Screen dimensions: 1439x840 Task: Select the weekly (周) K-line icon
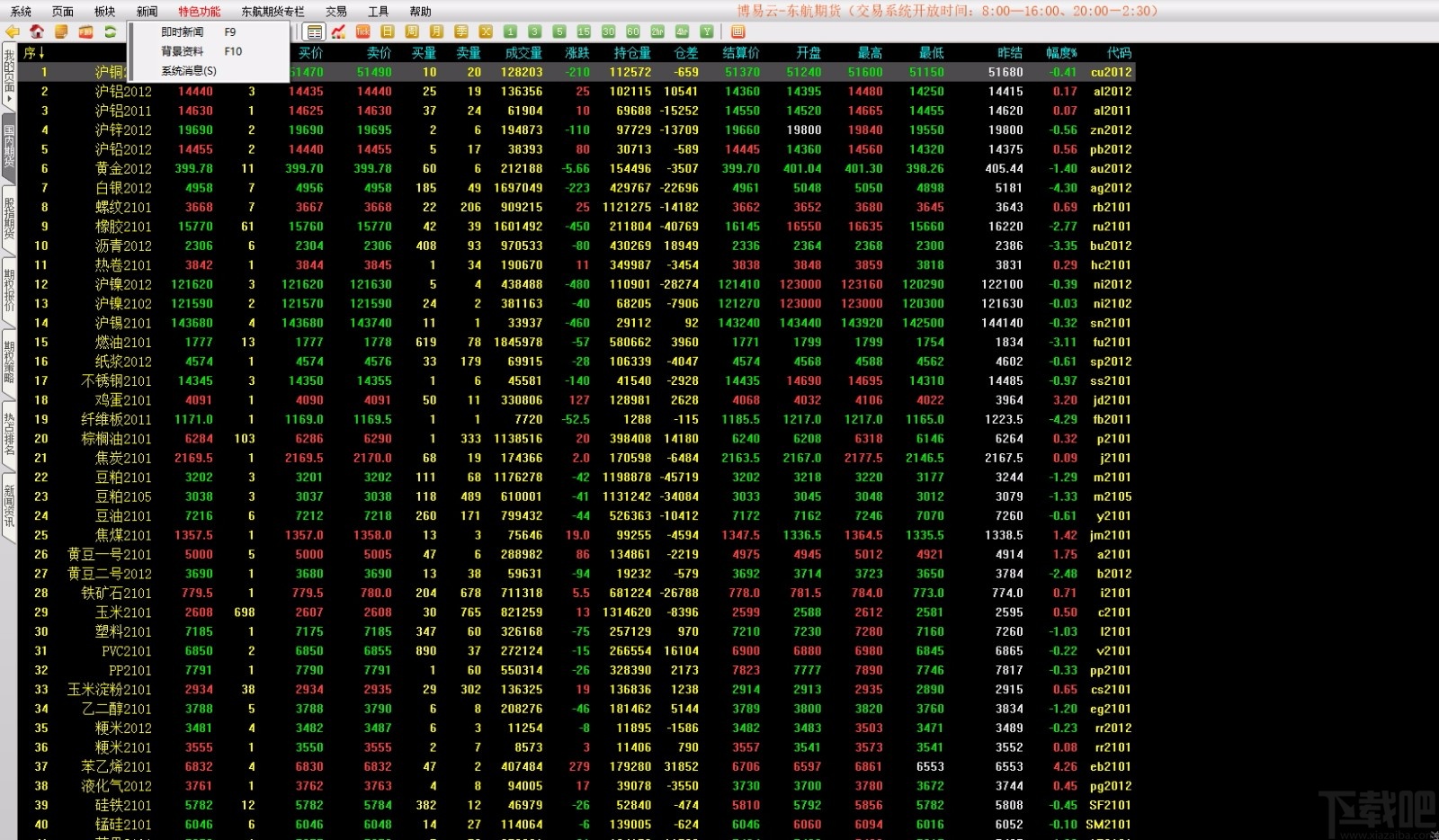pos(412,31)
